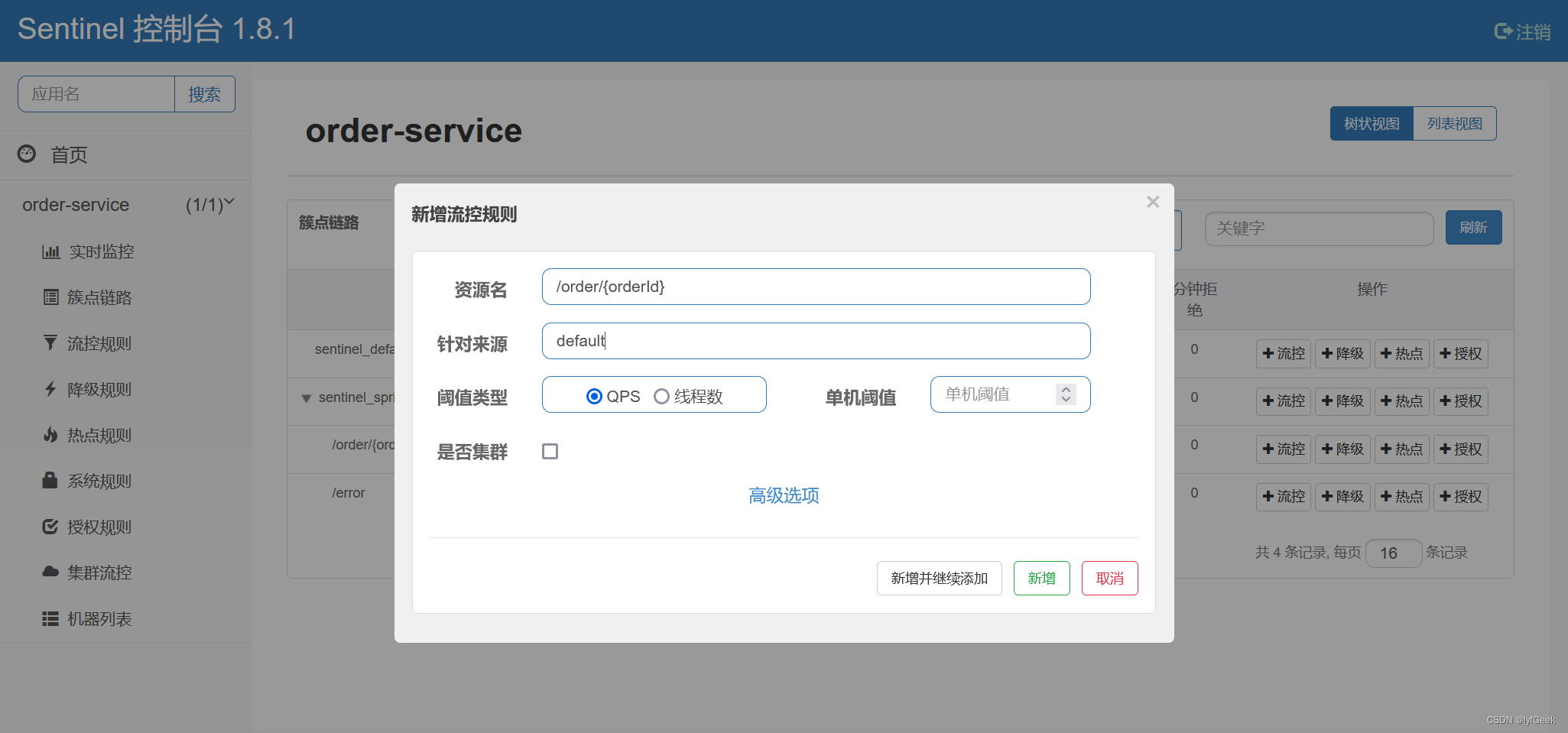Expand the order-service app chevron

pyautogui.click(x=229, y=203)
